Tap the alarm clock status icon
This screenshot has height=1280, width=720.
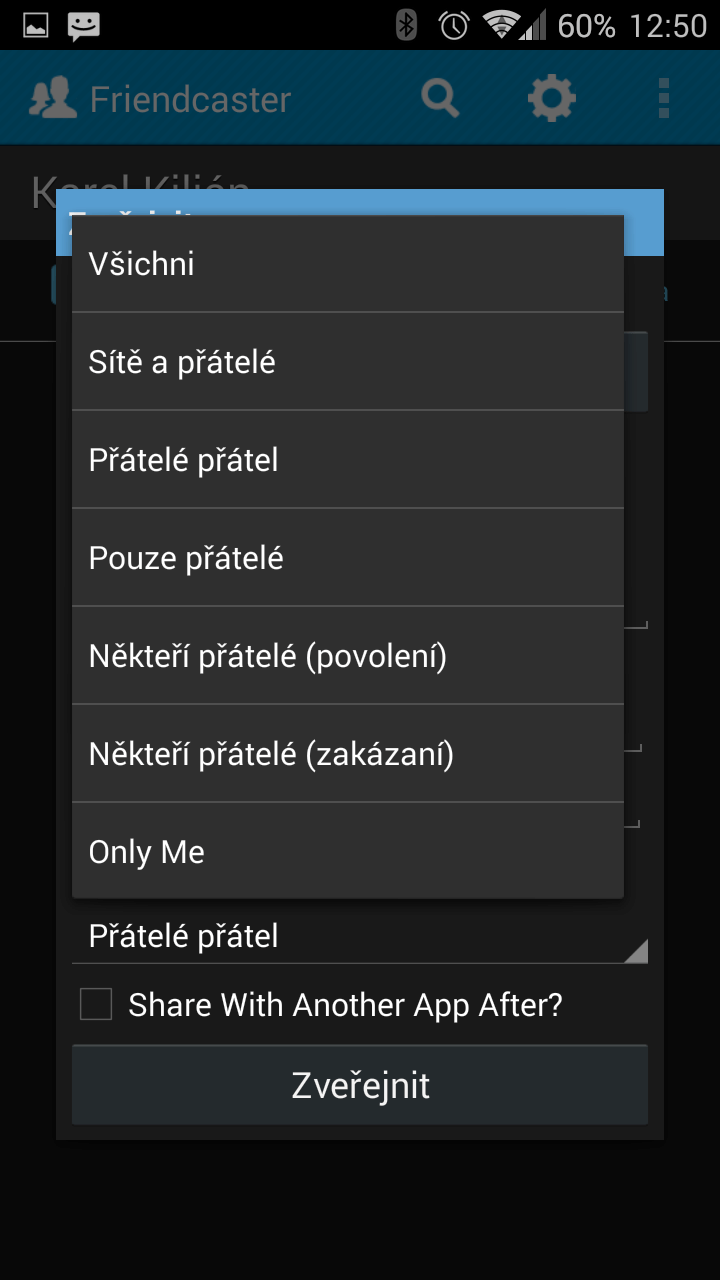[454, 25]
